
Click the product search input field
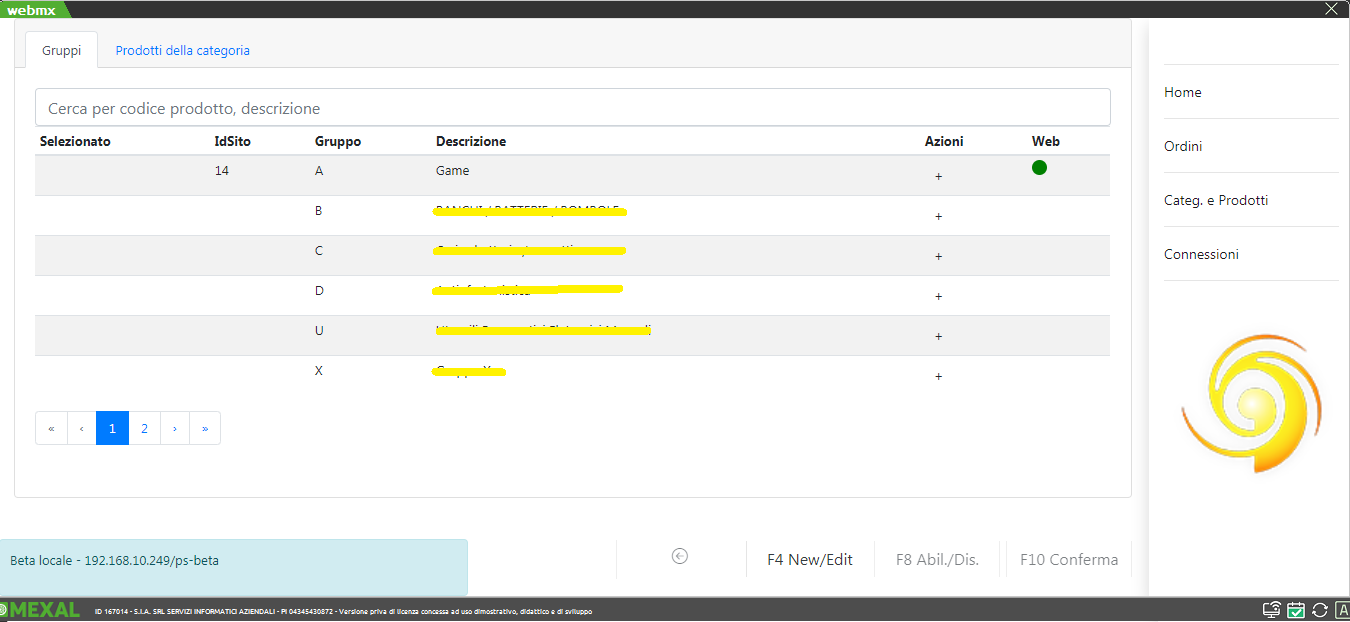pos(572,108)
